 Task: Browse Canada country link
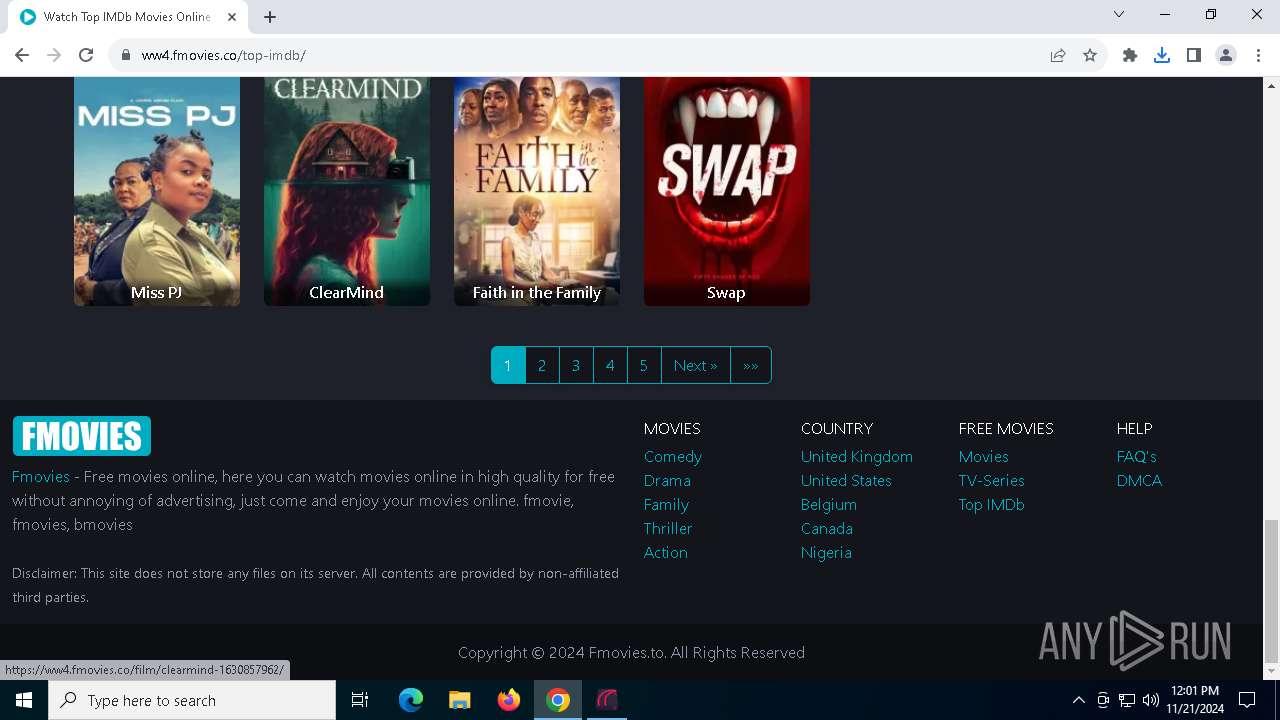[x=827, y=528]
